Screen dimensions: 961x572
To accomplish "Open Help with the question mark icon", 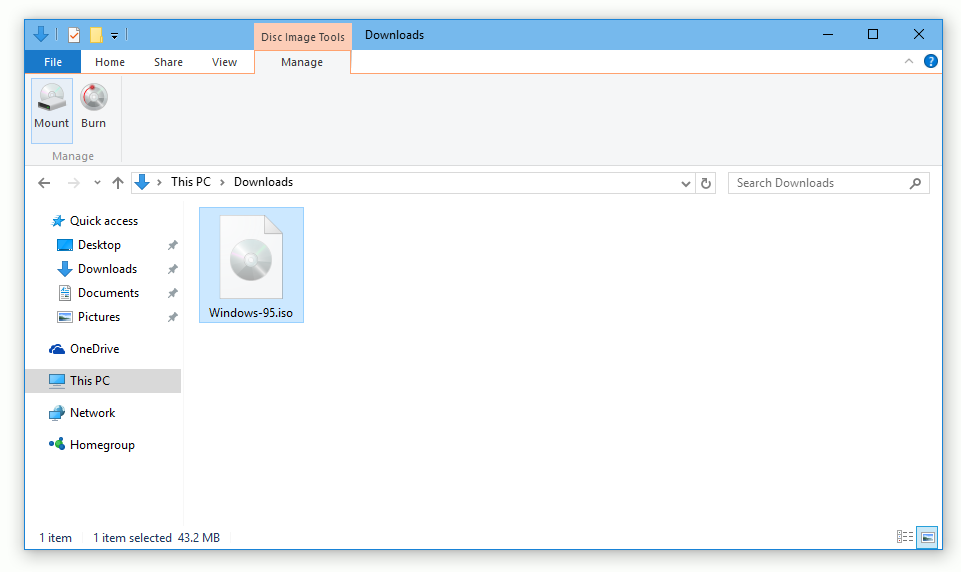I will click(x=930, y=61).
